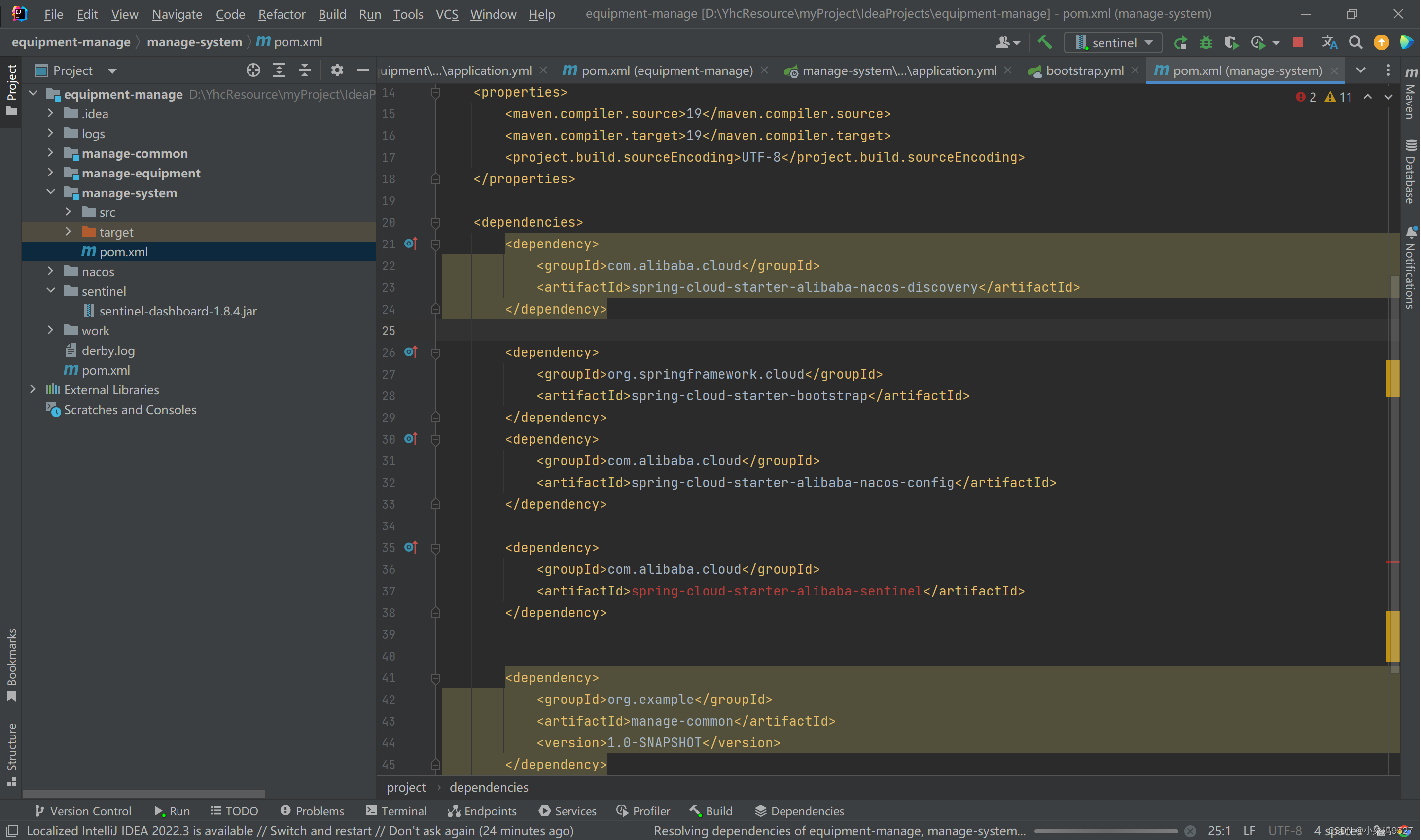Open the Navigate menu
Screen dimensions: 1421x840
point(177,14)
